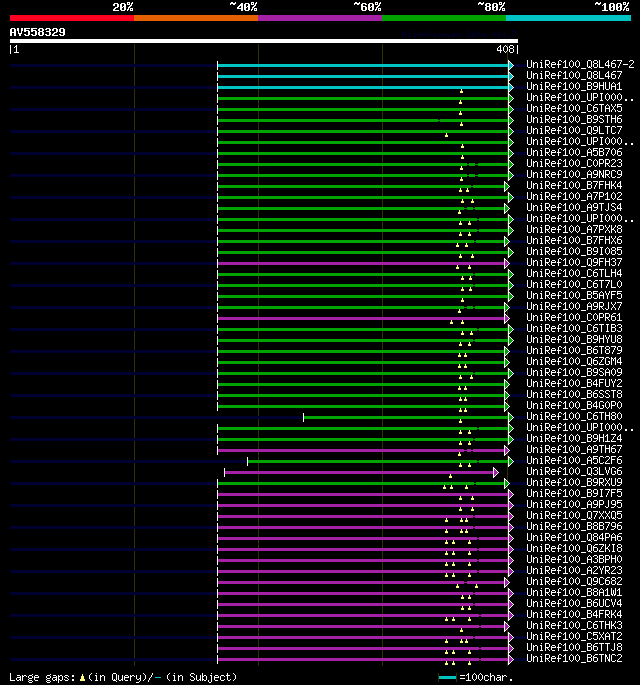Click the red 20% legend segment
The image size is (640, 685).
click(x=72, y=18)
